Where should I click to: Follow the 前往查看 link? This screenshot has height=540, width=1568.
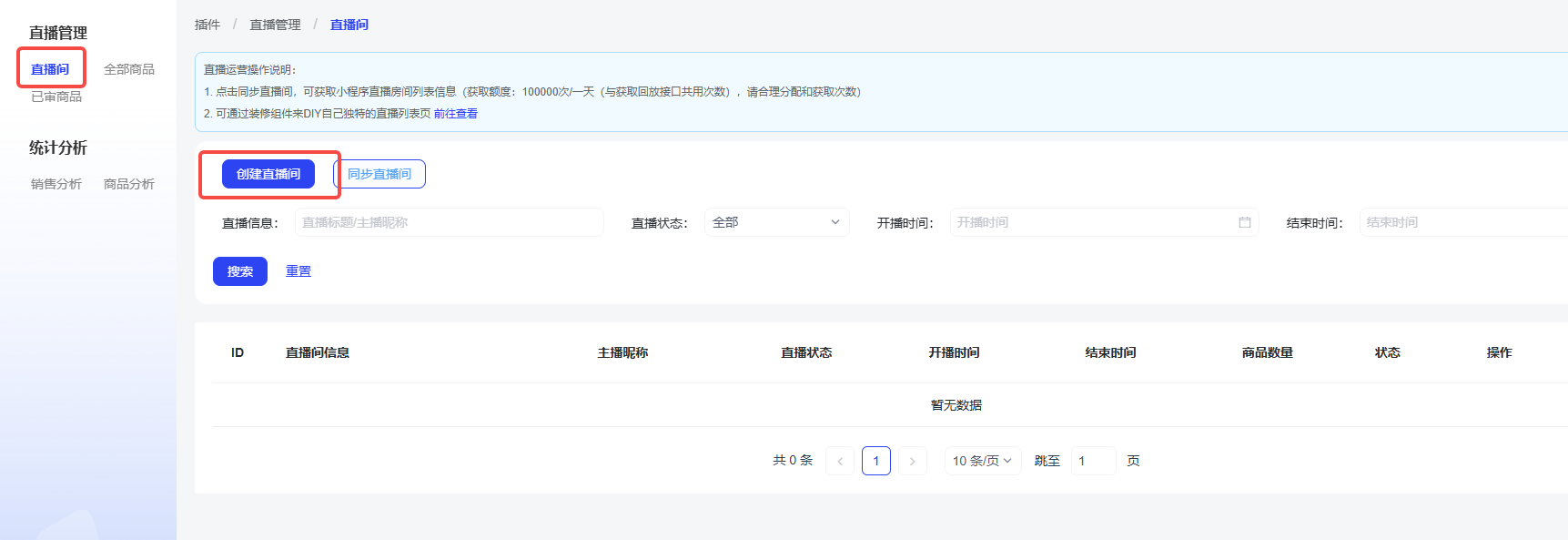tap(455, 114)
